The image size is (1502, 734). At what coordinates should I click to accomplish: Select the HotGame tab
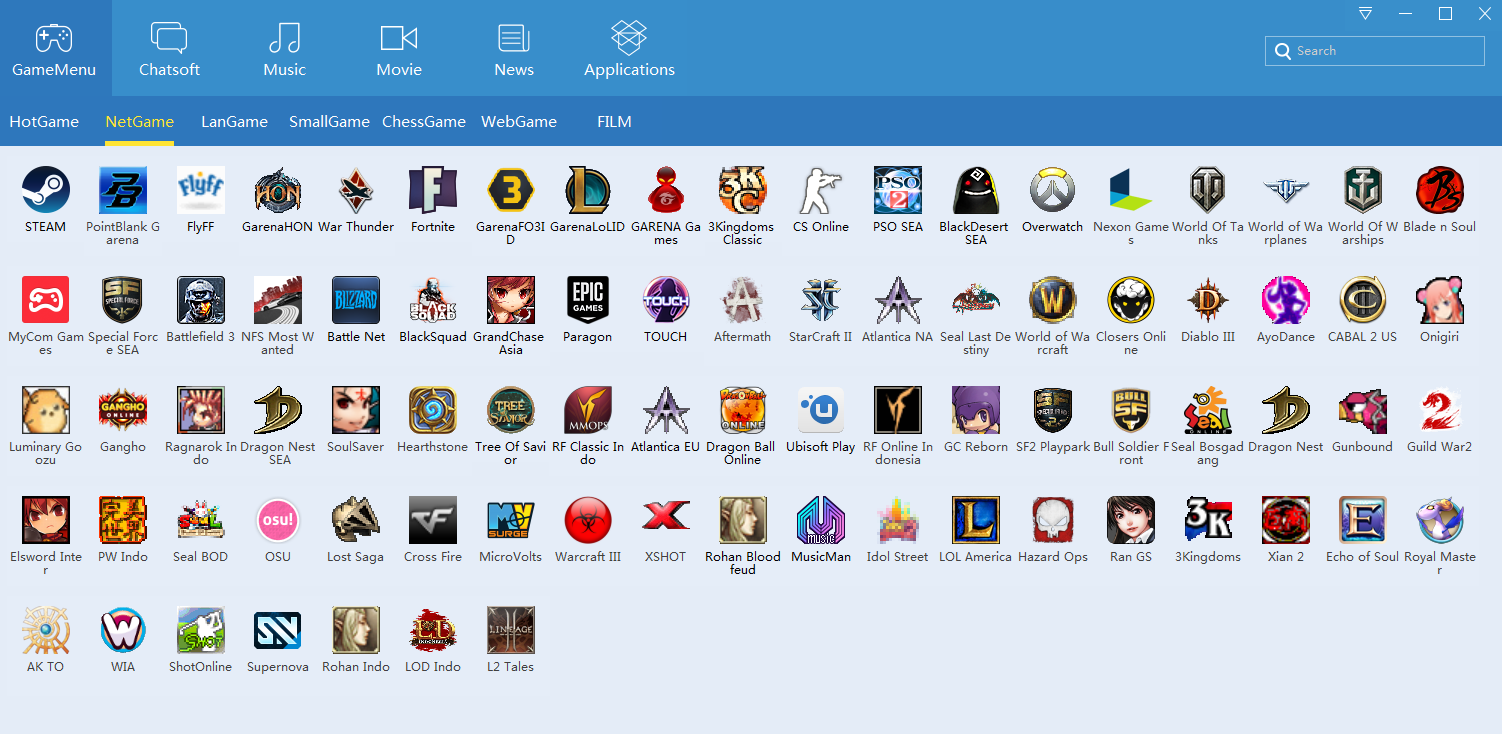point(44,122)
